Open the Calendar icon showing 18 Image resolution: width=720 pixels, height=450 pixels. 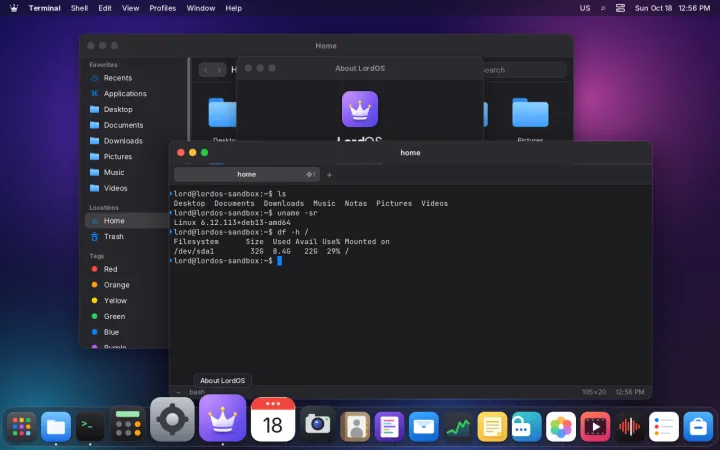click(273, 420)
